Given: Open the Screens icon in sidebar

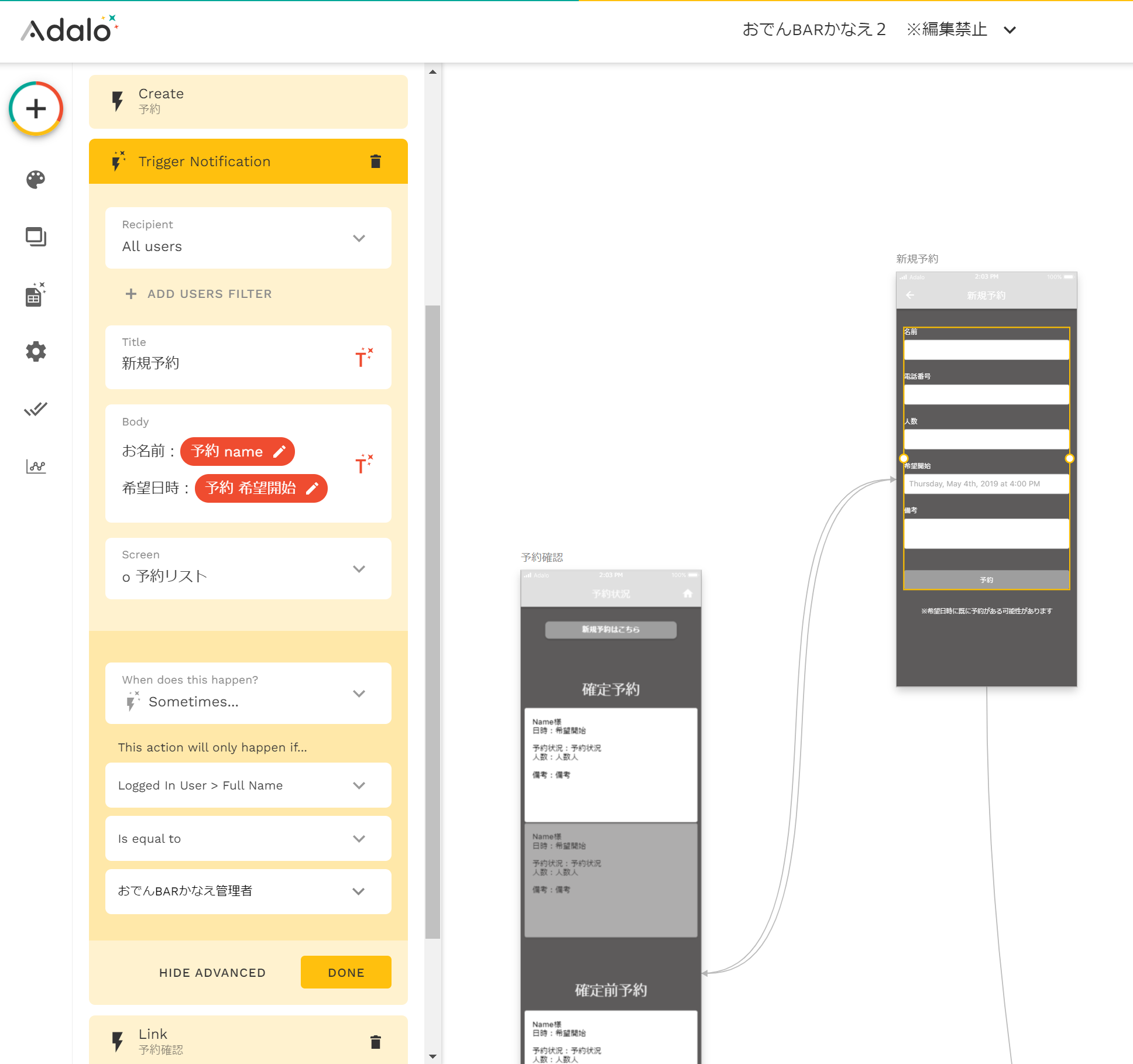Looking at the screenshot, I should pos(36,236).
